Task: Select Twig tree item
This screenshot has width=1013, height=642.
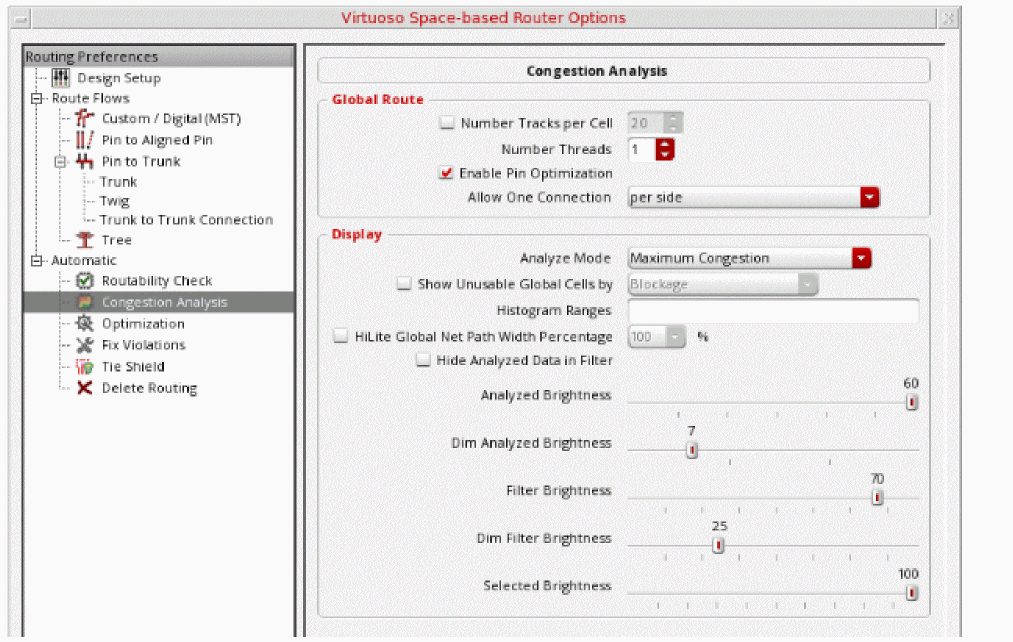Action: [114, 201]
